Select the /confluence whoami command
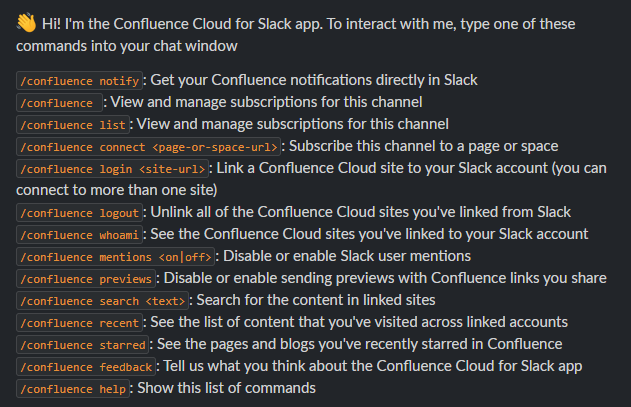The height and width of the screenshot is (407, 631). pyautogui.click(x=80, y=234)
